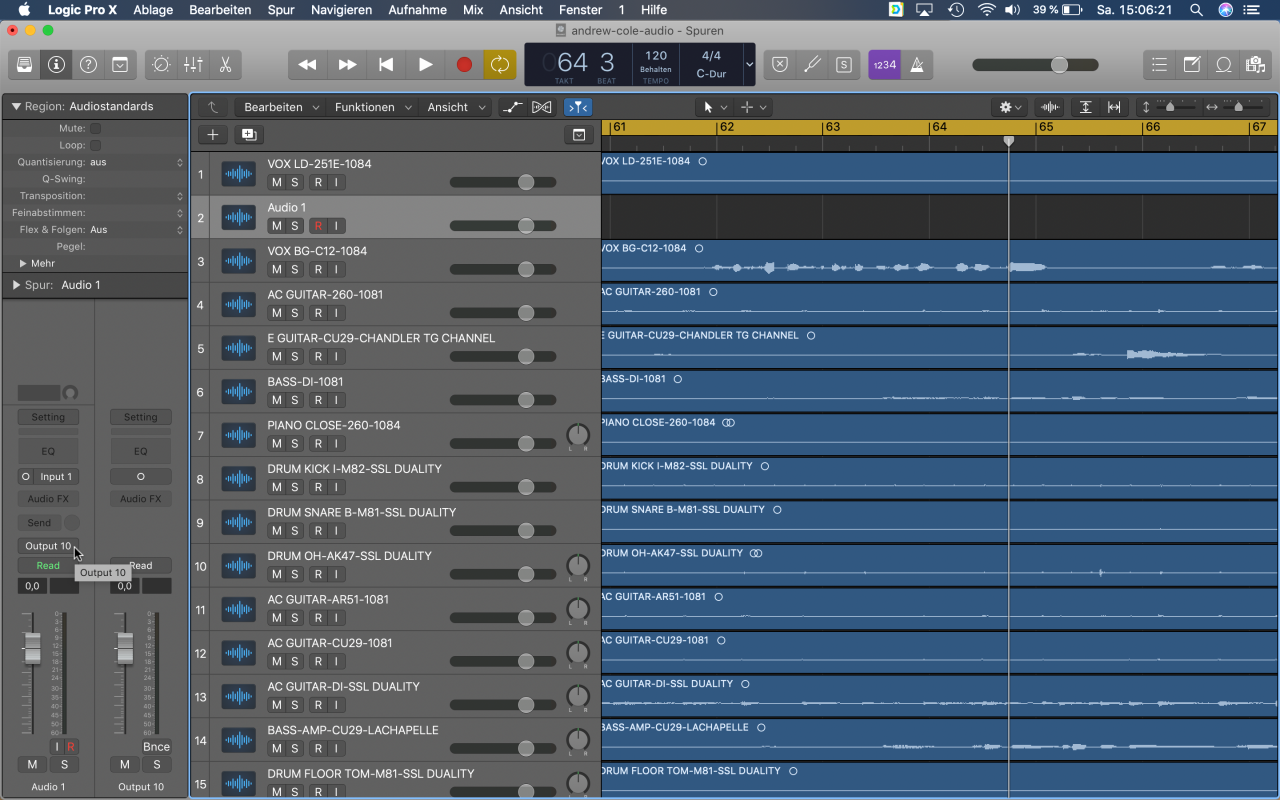Toggle the Show Flex button
Image resolution: width=1280 pixels, height=800 pixels.
[542, 107]
